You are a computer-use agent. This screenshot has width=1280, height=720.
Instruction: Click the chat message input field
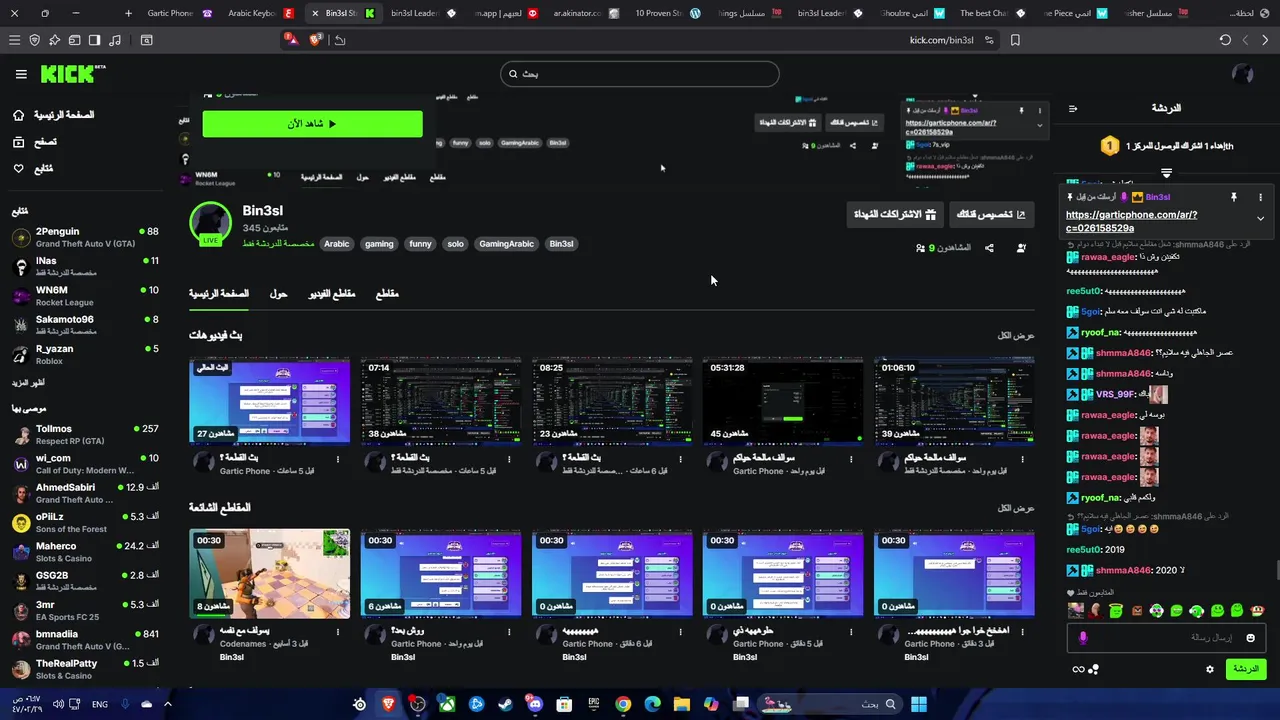pos(1167,638)
